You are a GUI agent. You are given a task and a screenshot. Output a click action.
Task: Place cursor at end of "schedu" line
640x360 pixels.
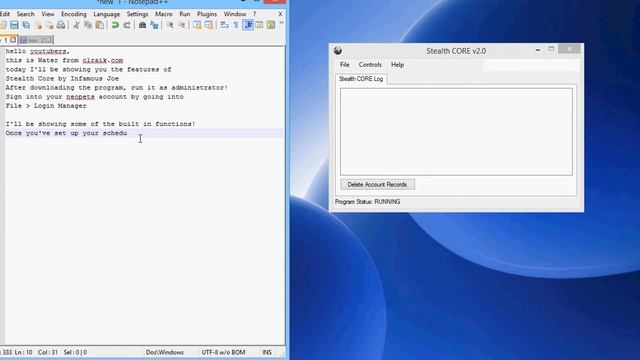pos(128,133)
